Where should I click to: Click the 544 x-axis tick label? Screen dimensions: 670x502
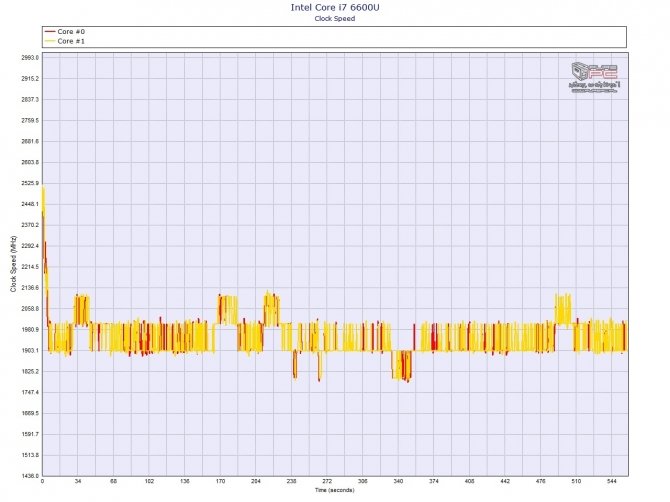611,481
